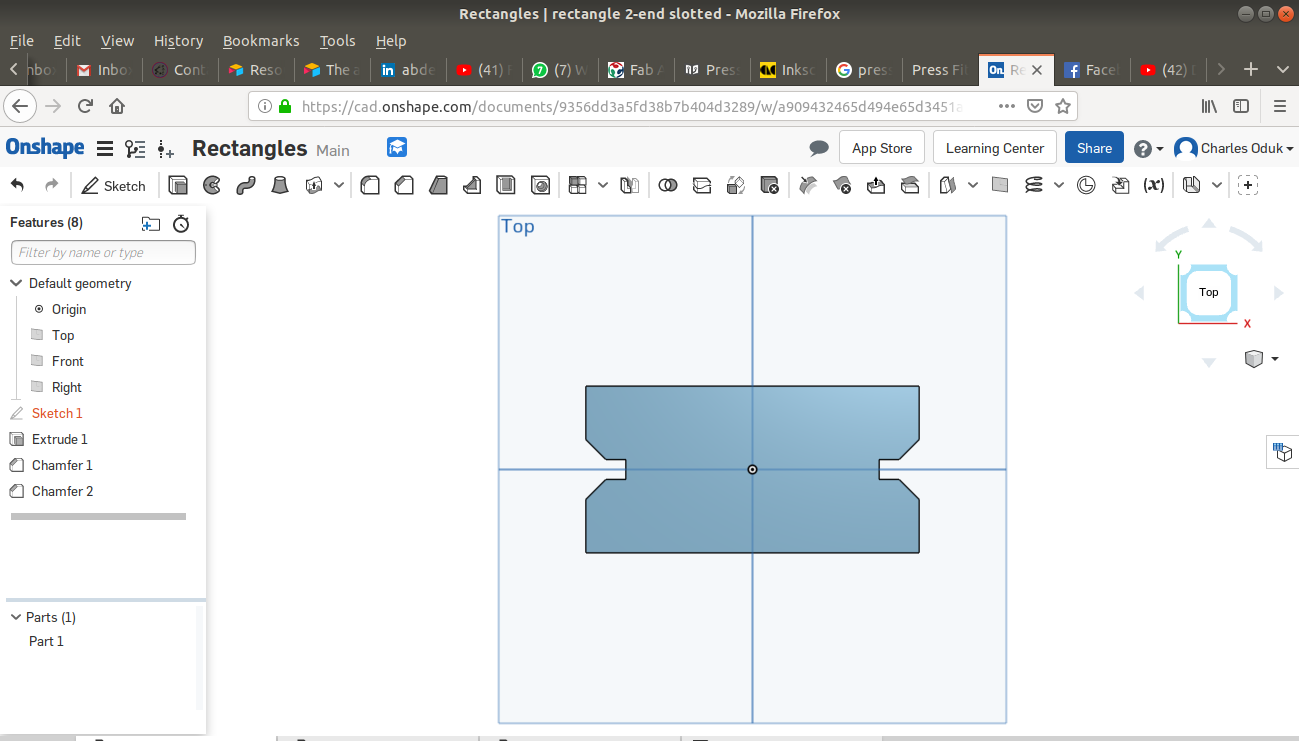This screenshot has width=1299, height=741.
Task: Select the Fillet tool
Action: point(370,185)
